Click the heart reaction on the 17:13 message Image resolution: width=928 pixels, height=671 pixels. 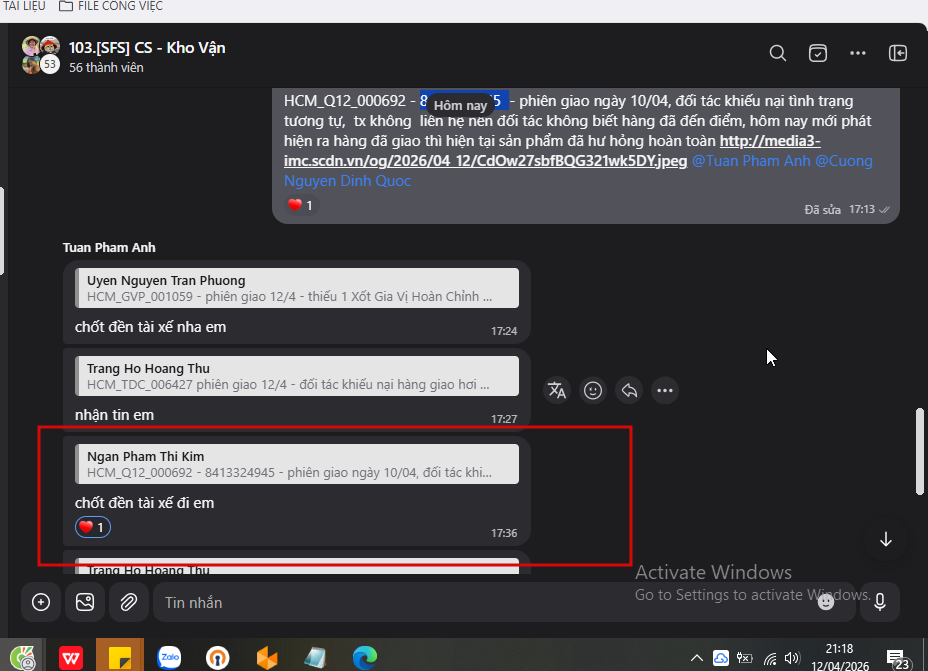(301, 205)
